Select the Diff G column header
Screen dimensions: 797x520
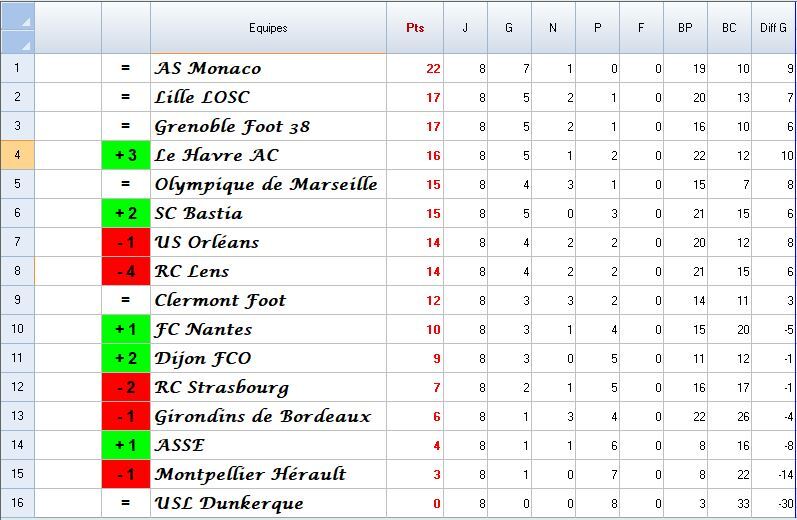(x=773, y=28)
